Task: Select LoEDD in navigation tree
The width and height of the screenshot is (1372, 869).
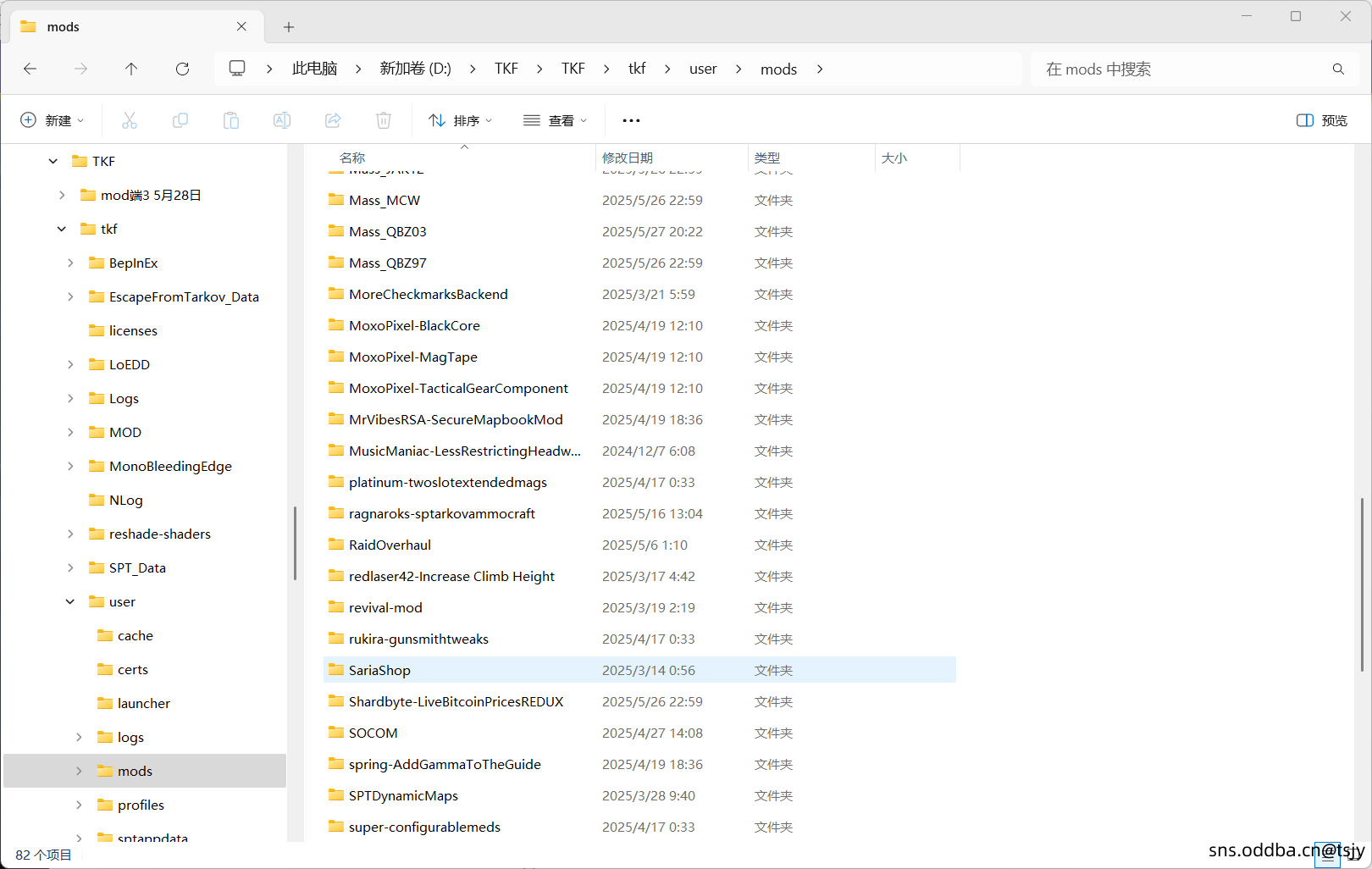Action: click(x=130, y=364)
